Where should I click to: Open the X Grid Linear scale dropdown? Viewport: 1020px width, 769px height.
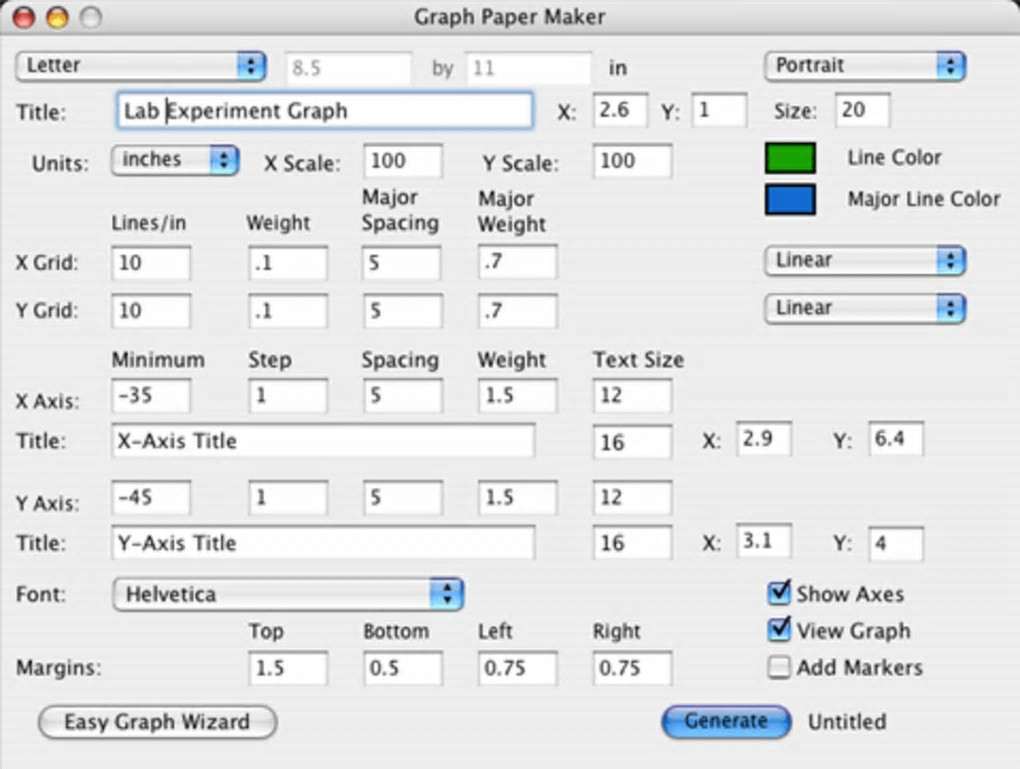[x=864, y=261]
